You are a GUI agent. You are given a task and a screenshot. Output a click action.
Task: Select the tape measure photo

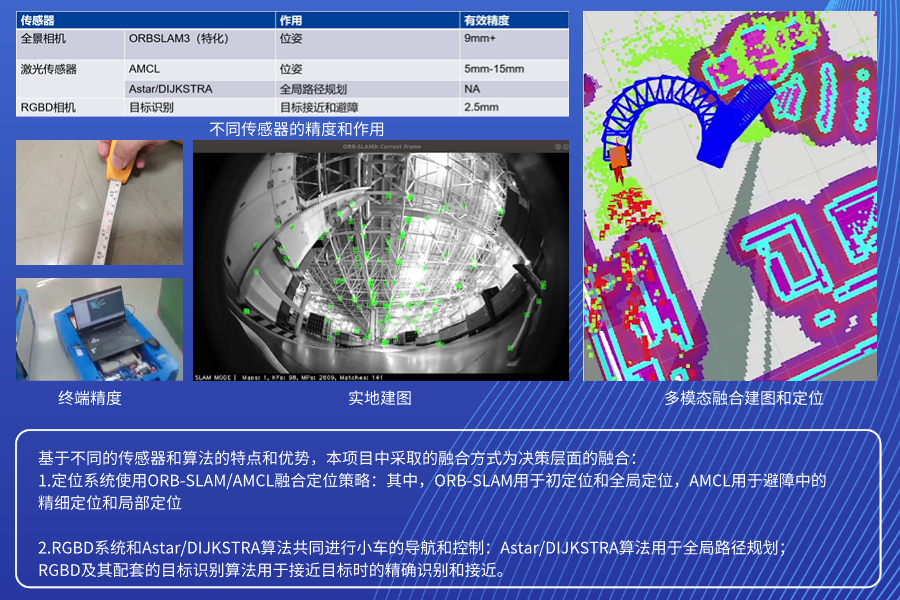click(x=99, y=202)
